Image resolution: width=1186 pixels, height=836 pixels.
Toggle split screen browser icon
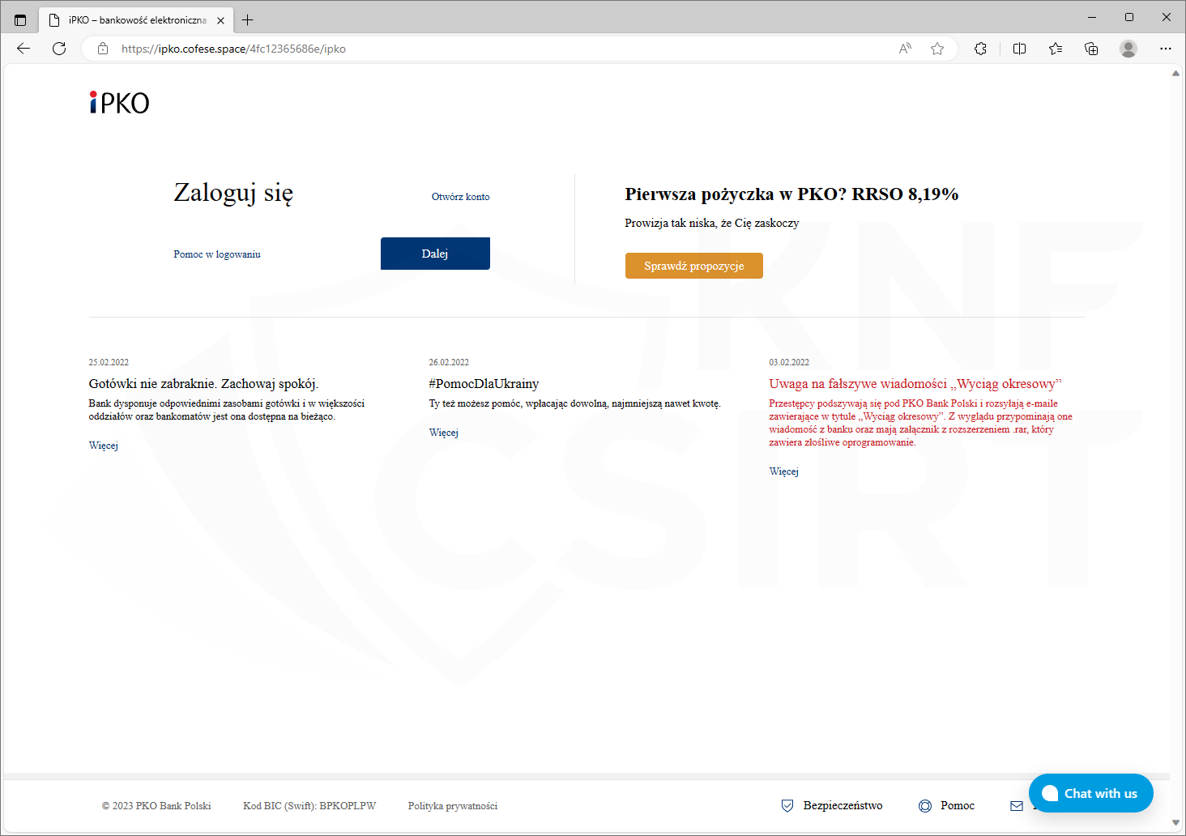(x=1019, y=48)
